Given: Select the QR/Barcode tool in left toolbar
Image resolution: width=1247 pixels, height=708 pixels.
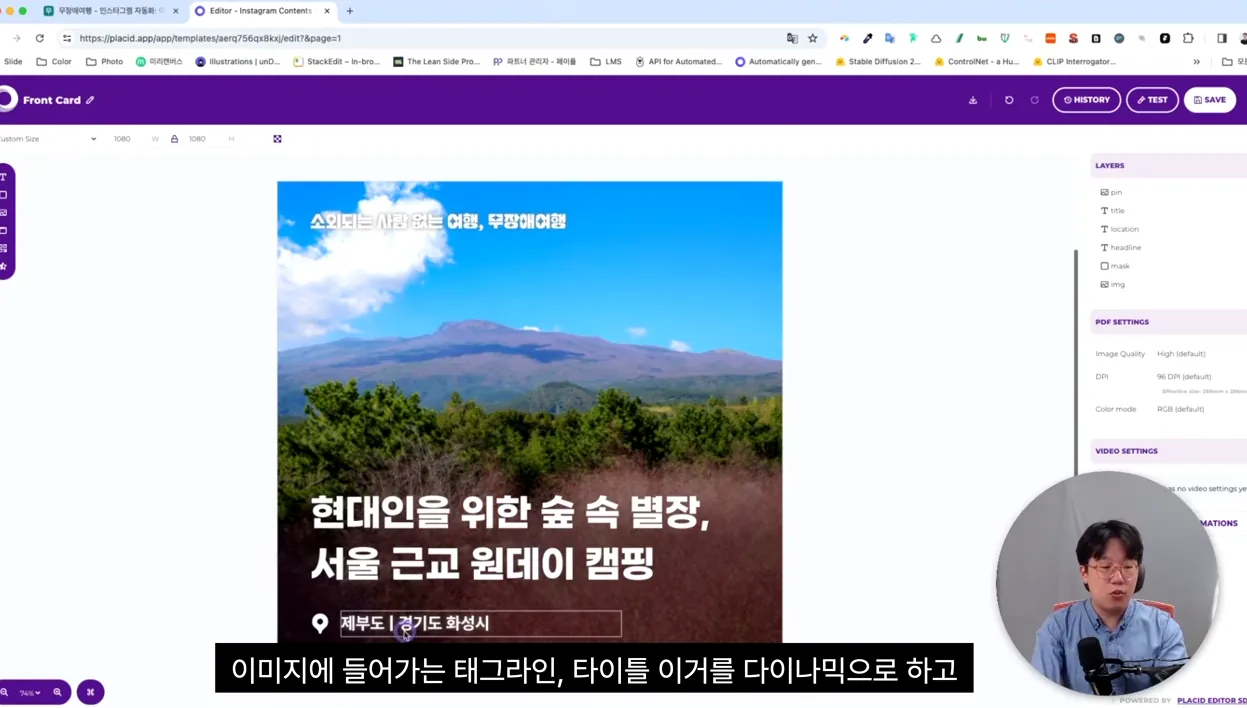Looking at the screenshot, I should click(x=3, y=248).
